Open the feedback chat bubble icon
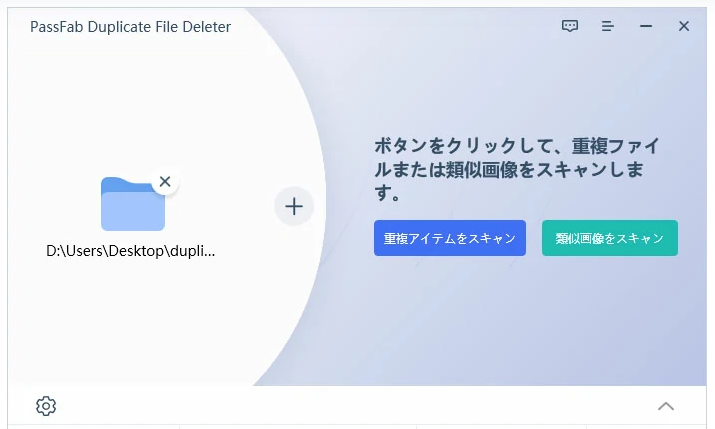This screenshot has width=715, height=429. click(570, 26)
